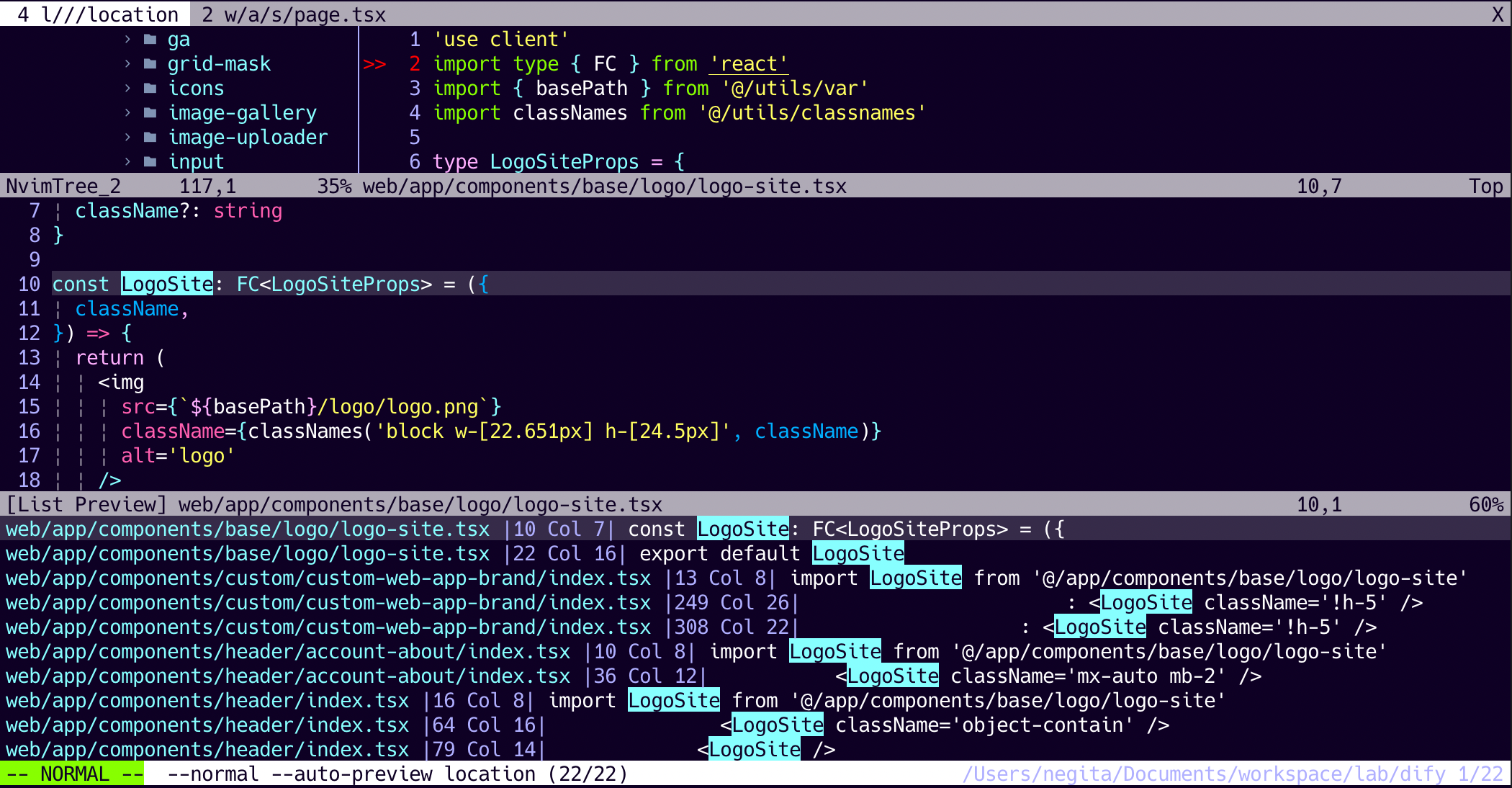The height and width of the screenshot is (788, 1512).
Task: Click the highlighted LogoSite on line 10
Action: coord(167,285)
